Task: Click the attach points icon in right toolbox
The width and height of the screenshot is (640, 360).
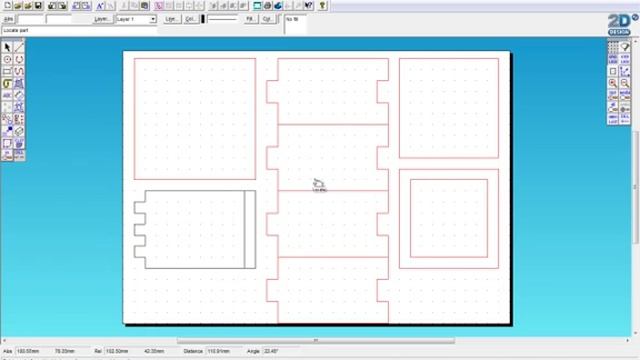Action: coord(625,71)
